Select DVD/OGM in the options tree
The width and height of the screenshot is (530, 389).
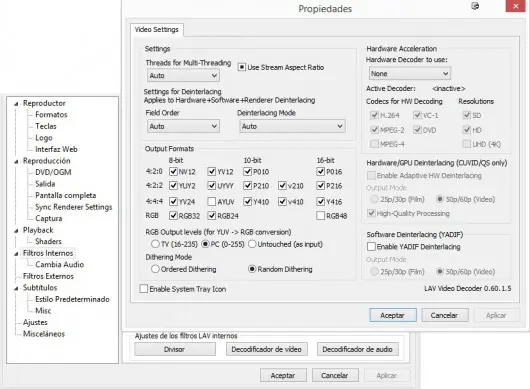[53, 172]
